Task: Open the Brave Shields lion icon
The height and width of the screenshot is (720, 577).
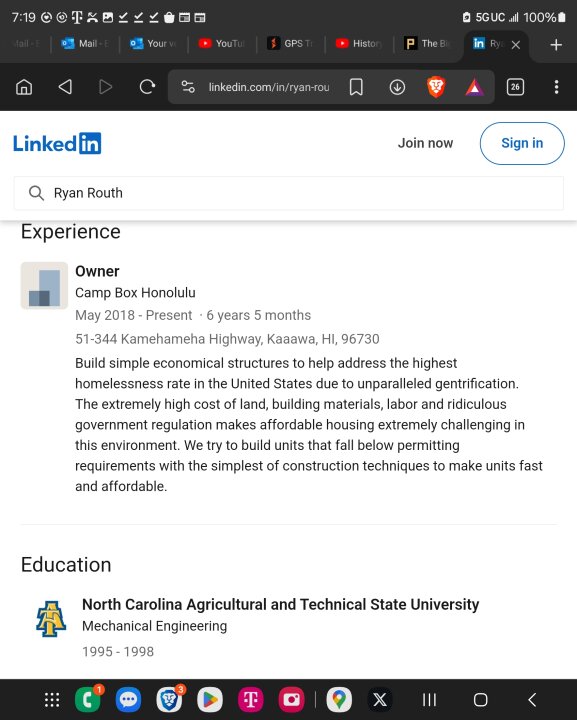Action: (x=436, y=87)
